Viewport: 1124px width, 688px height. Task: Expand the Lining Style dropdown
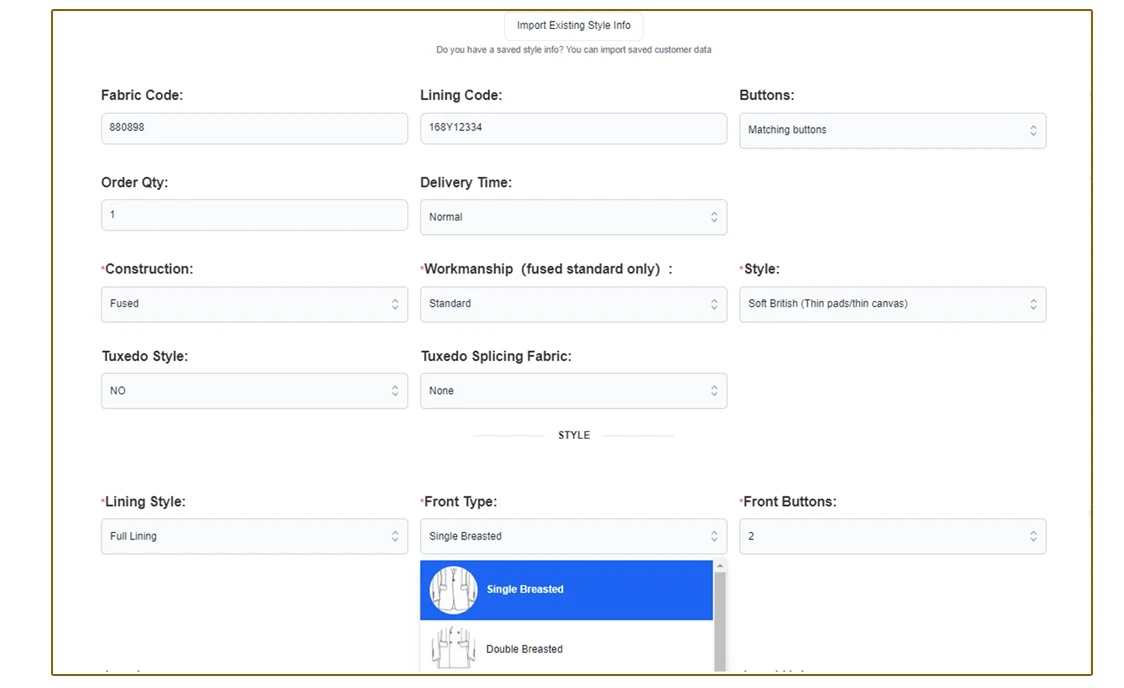[x=254, y=536]
